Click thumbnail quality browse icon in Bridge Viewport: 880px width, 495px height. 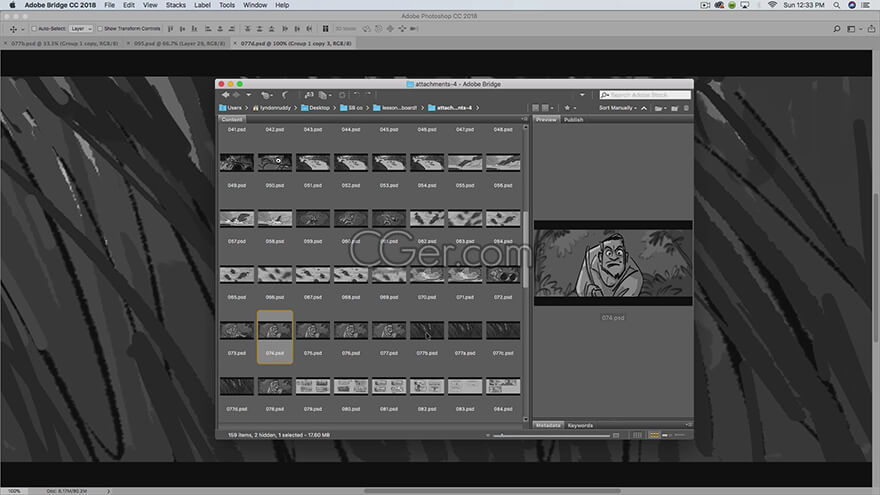tap(535, 108)
